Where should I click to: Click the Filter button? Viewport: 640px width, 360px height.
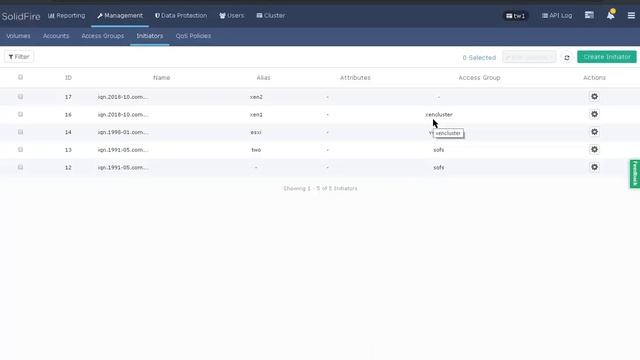19,57
